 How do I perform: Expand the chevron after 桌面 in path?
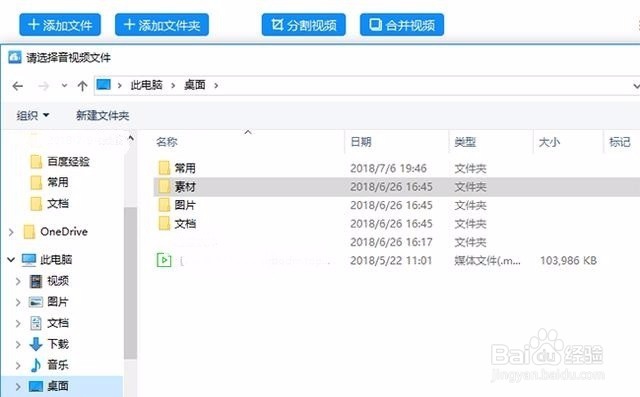point(216,85)
